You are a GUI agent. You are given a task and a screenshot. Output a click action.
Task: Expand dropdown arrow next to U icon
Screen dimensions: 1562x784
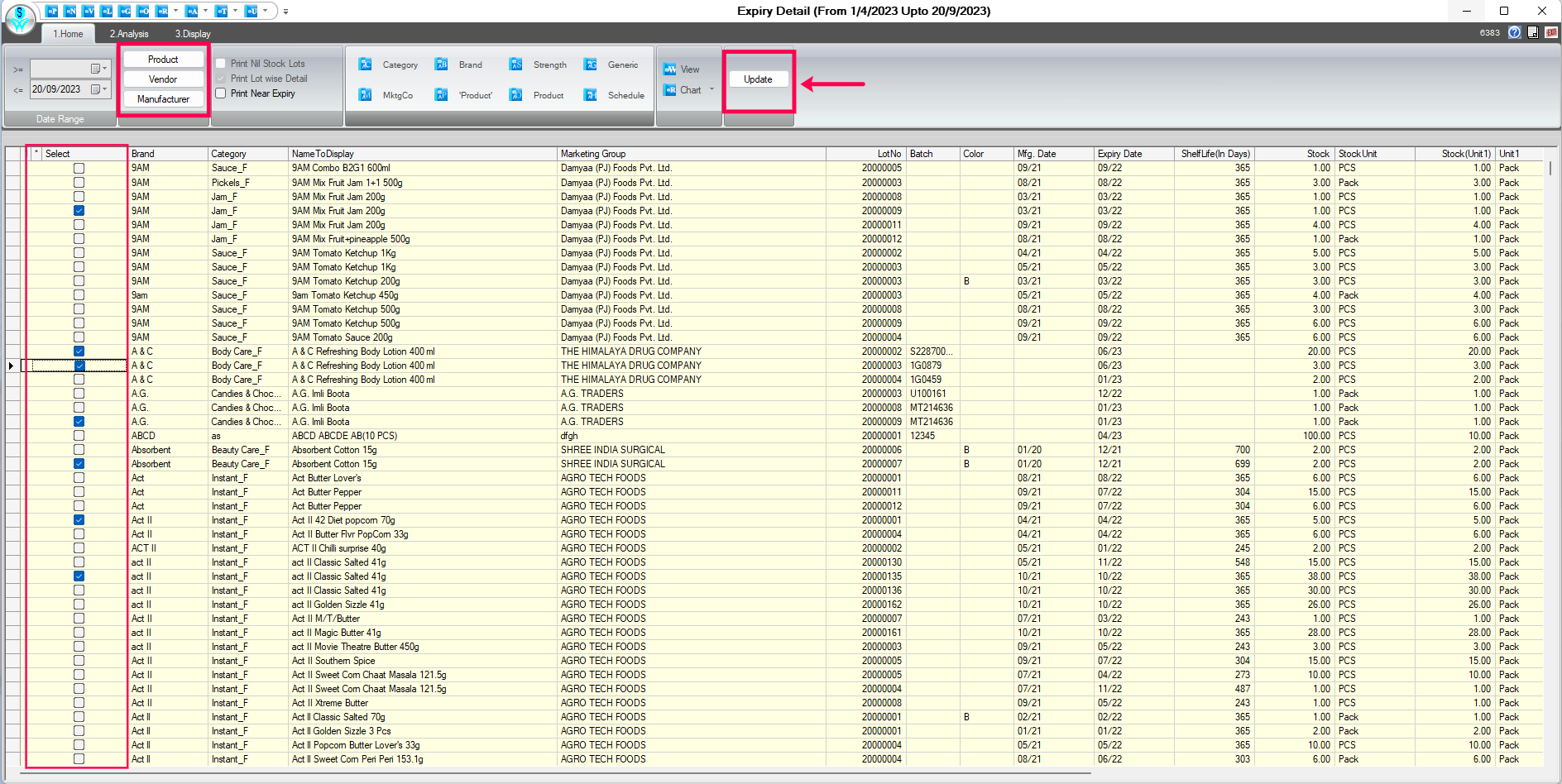(x=265, y=11)
